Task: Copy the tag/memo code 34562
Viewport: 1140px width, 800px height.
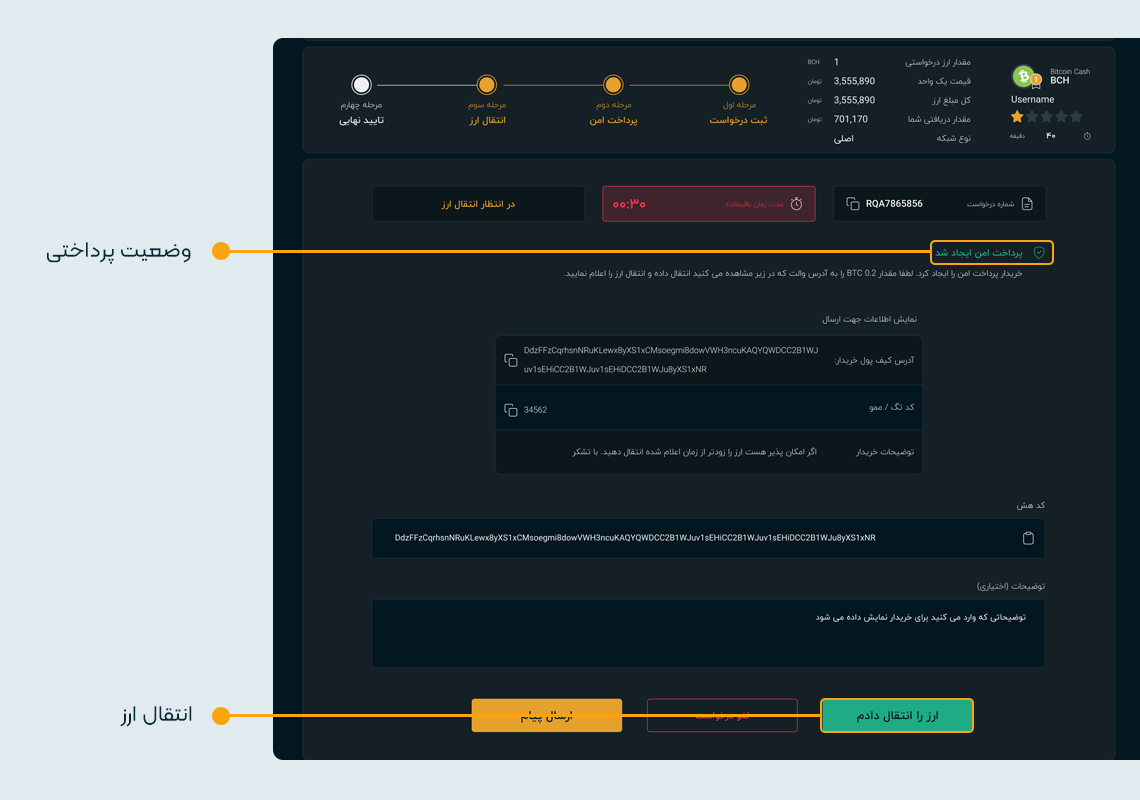Action: (511, 410)
